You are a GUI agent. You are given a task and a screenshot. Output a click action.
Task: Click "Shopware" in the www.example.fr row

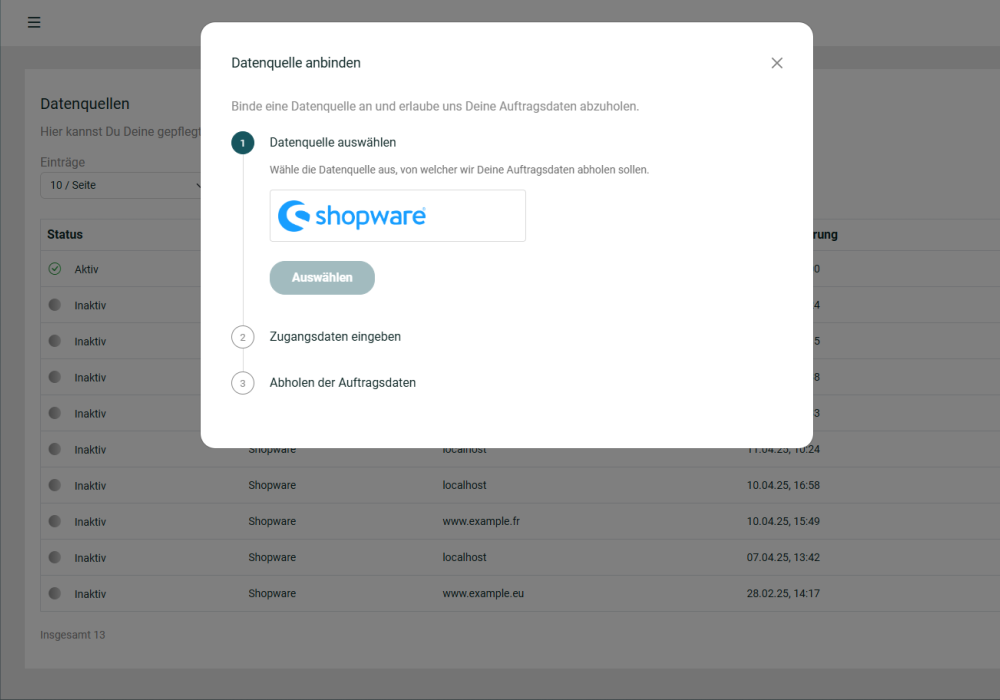pos(272,521)
